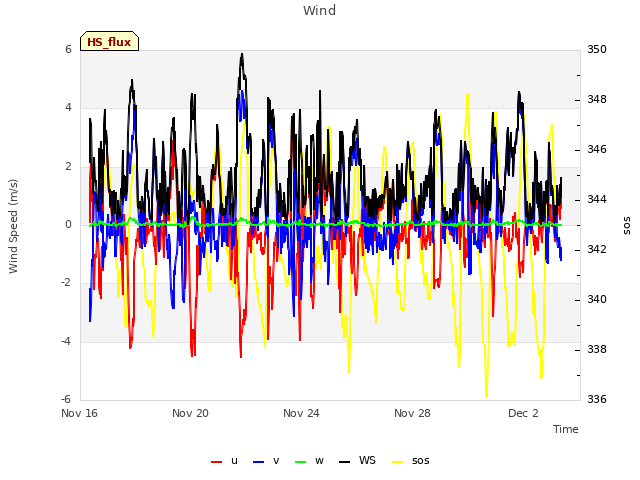Click the black WS legend swatch
The width and height of the screenshot is (640, 480).
344,462
